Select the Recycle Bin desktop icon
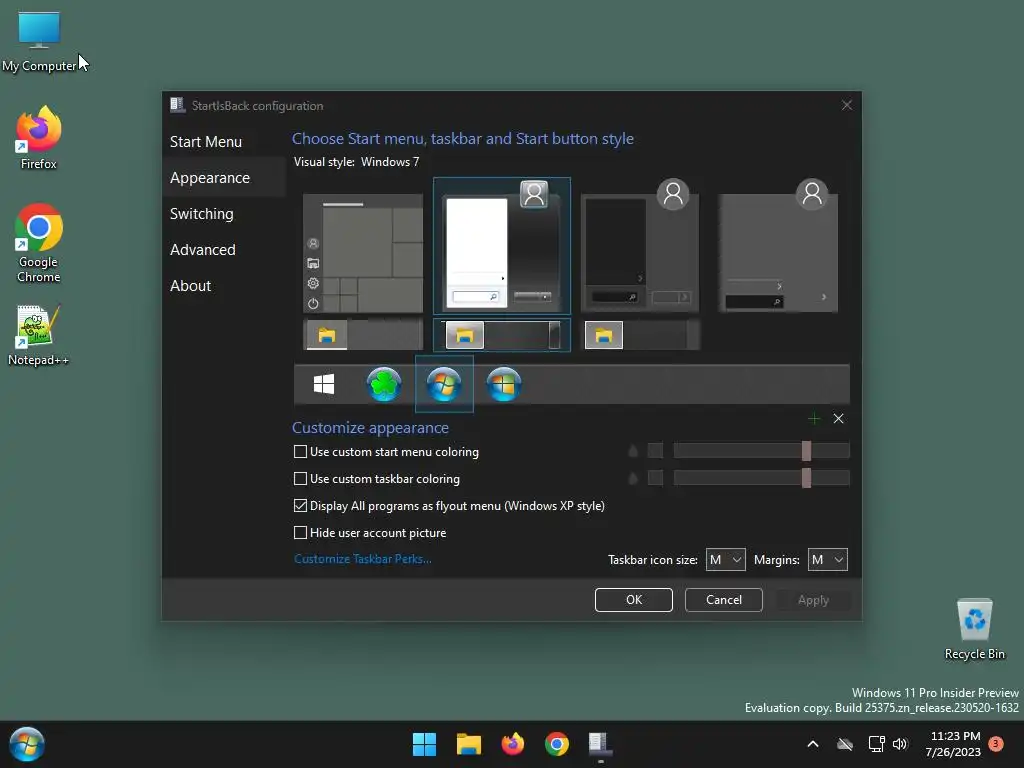This screenshot has width=1024, height=768. [x=974, y=629]
